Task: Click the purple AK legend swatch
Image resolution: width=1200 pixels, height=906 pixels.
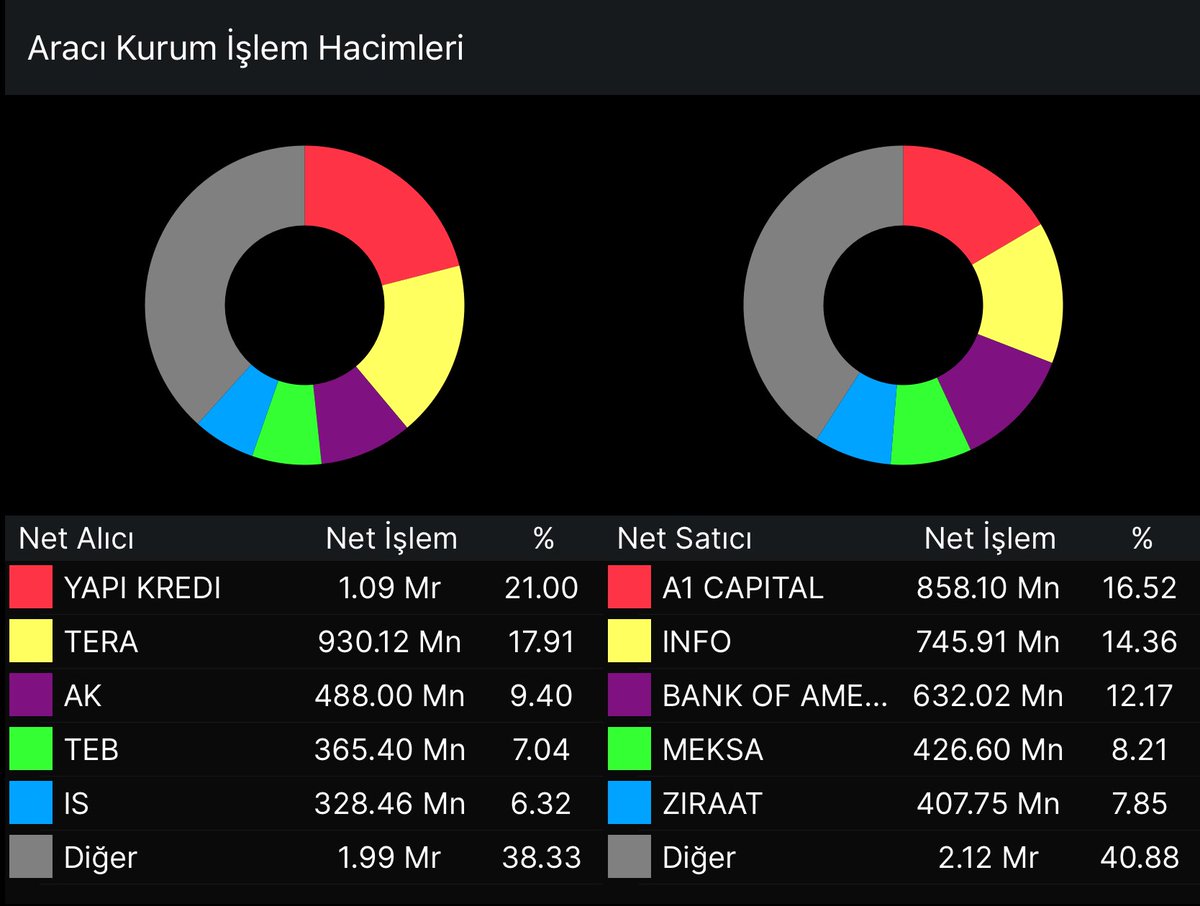Action: pyautogui.click(x=31, y=695)
